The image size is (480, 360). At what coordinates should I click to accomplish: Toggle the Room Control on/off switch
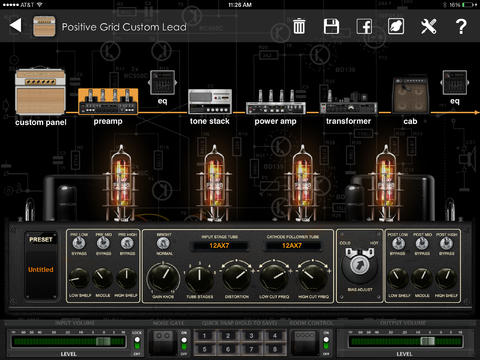(326, 343)
